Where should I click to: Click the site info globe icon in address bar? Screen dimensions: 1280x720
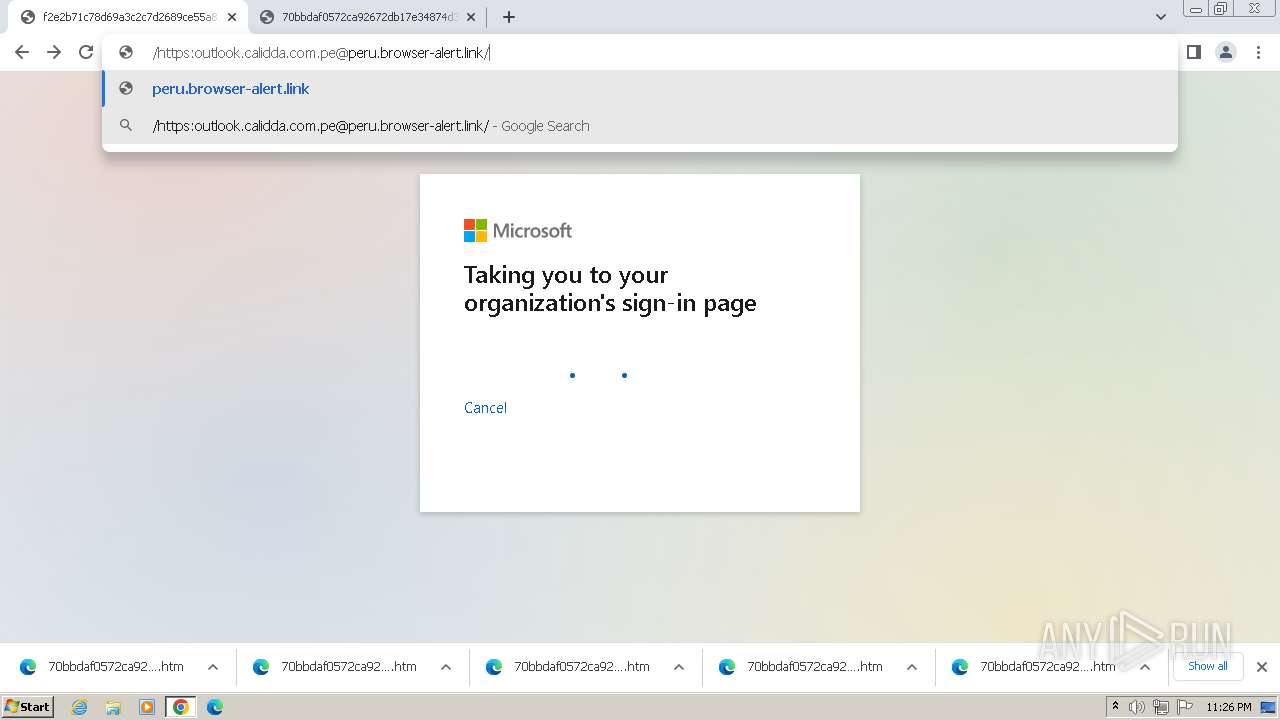click(126, 53)
